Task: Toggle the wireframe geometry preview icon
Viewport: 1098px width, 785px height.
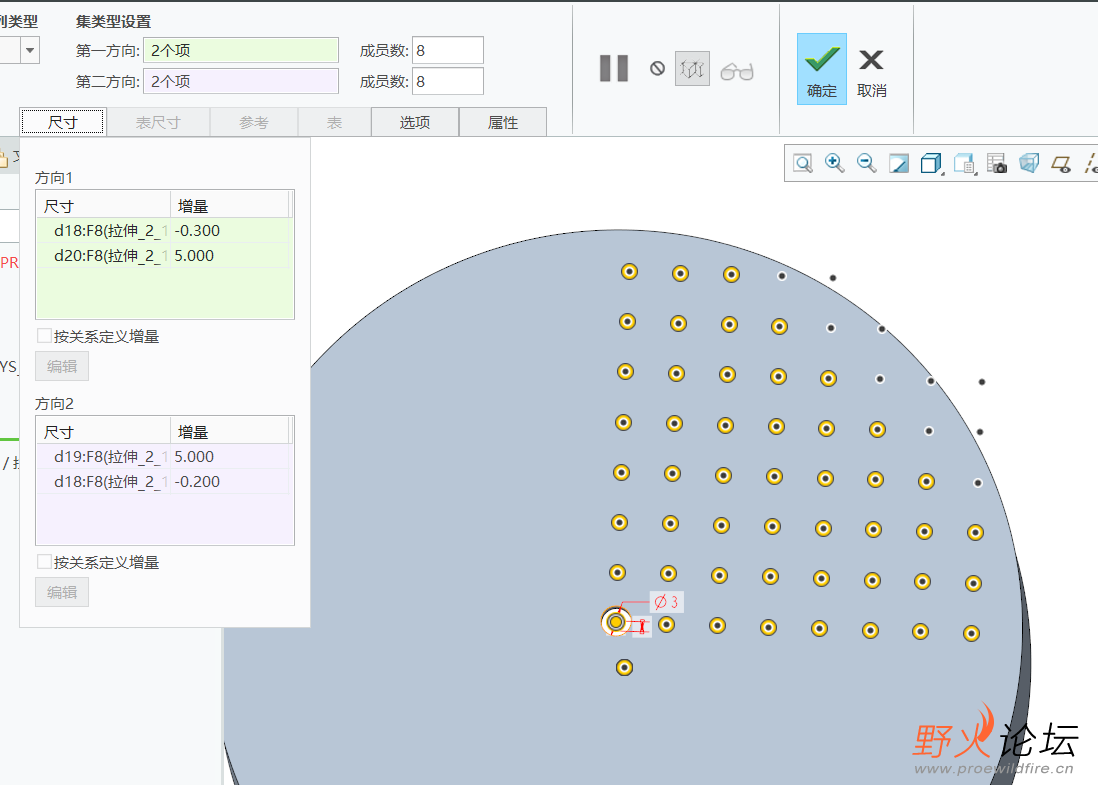Action: [692, 69]
